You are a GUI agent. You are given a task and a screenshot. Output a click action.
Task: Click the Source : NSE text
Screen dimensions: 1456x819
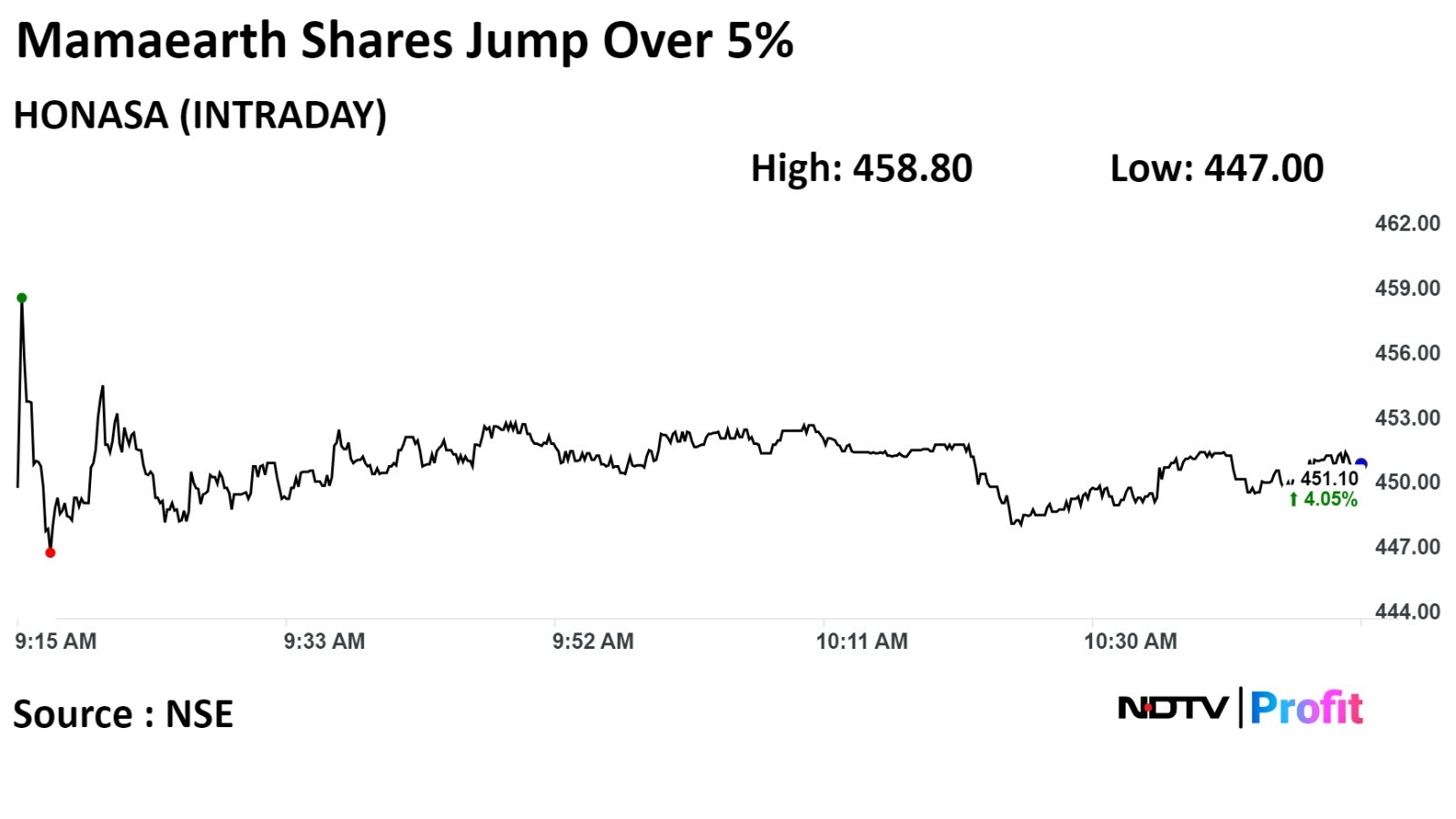123,714
